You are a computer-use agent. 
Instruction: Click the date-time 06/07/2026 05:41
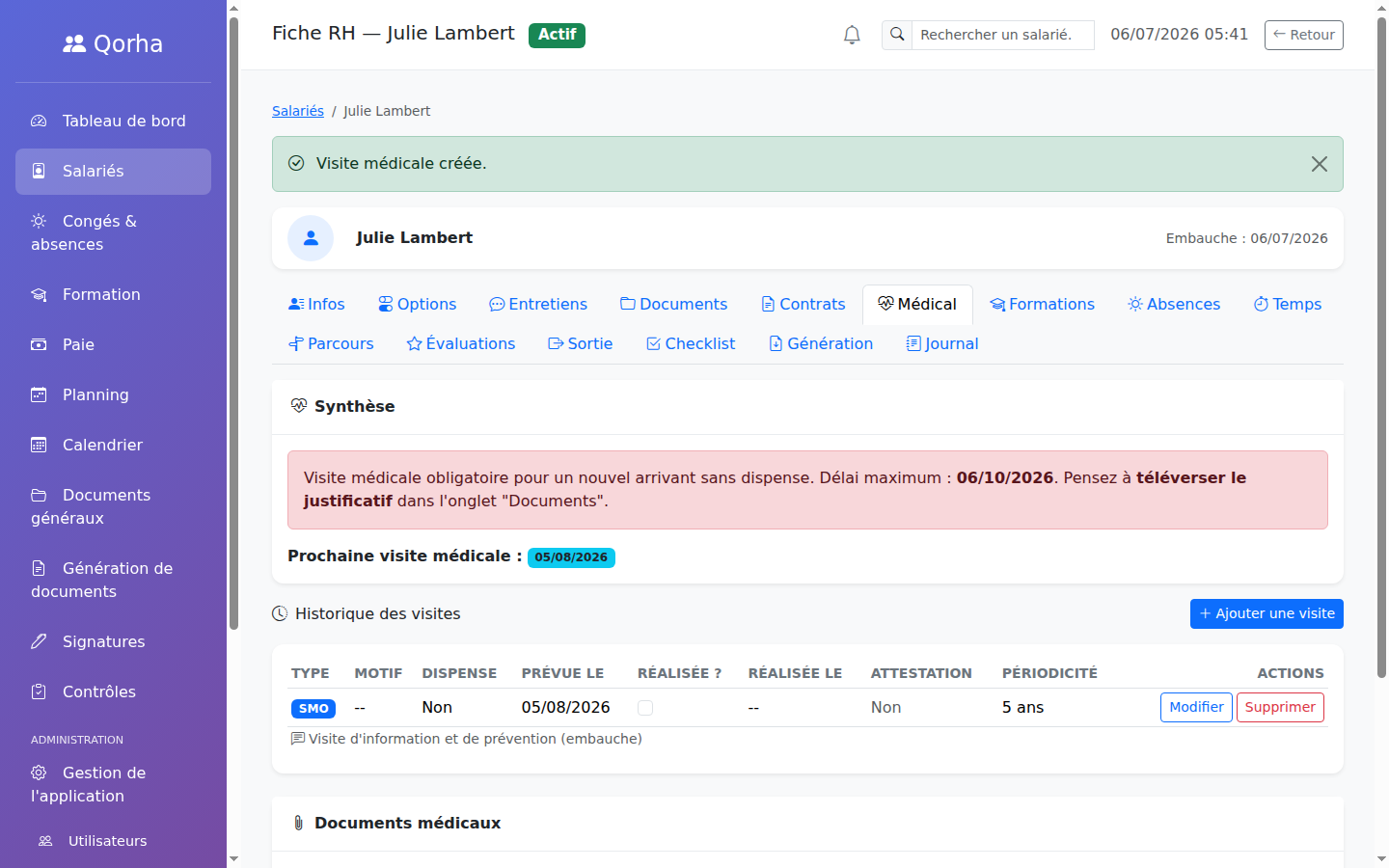(1179, 35)
